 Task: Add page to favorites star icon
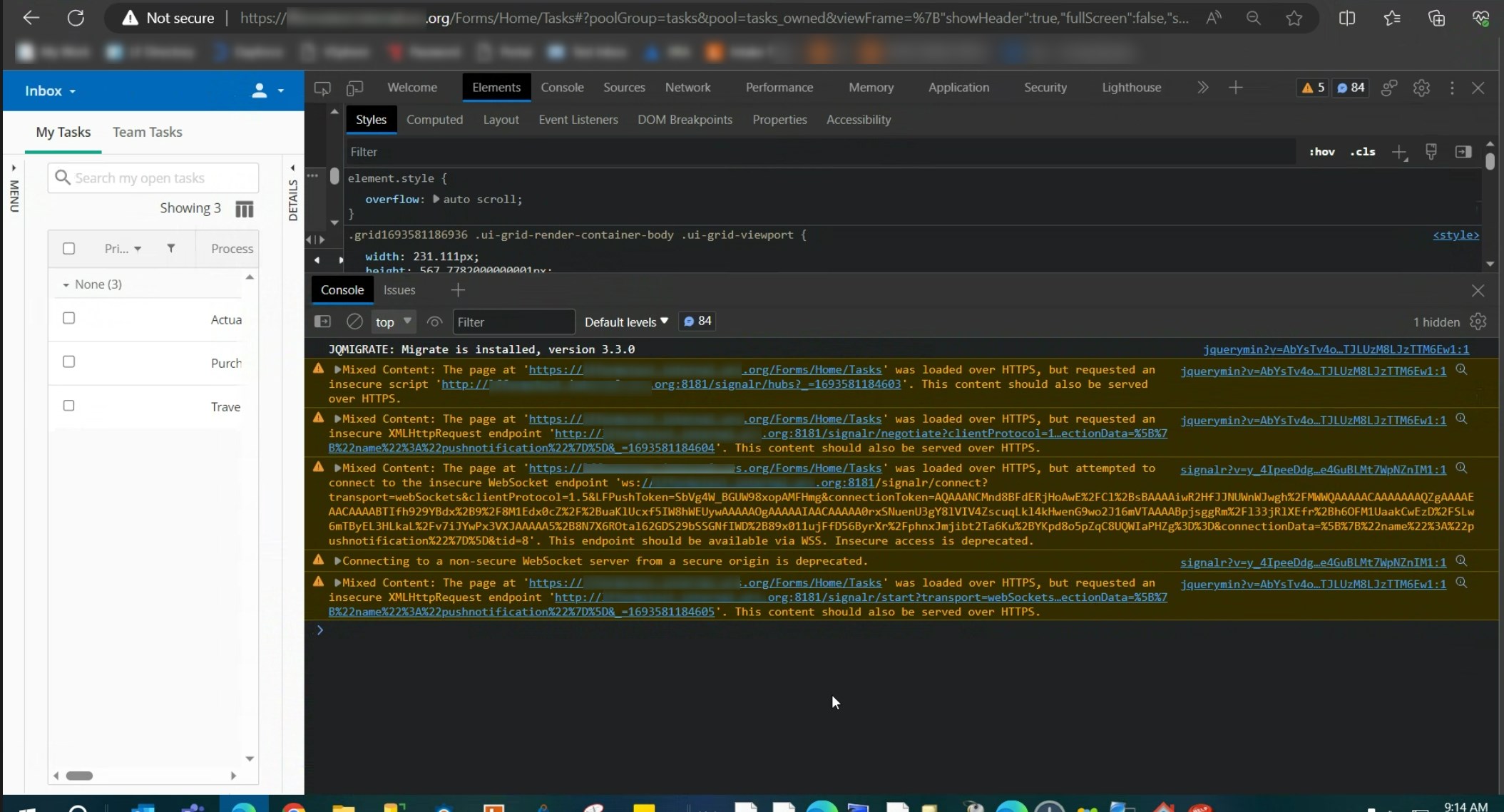pyautogui.click(x=1294, y=18)
